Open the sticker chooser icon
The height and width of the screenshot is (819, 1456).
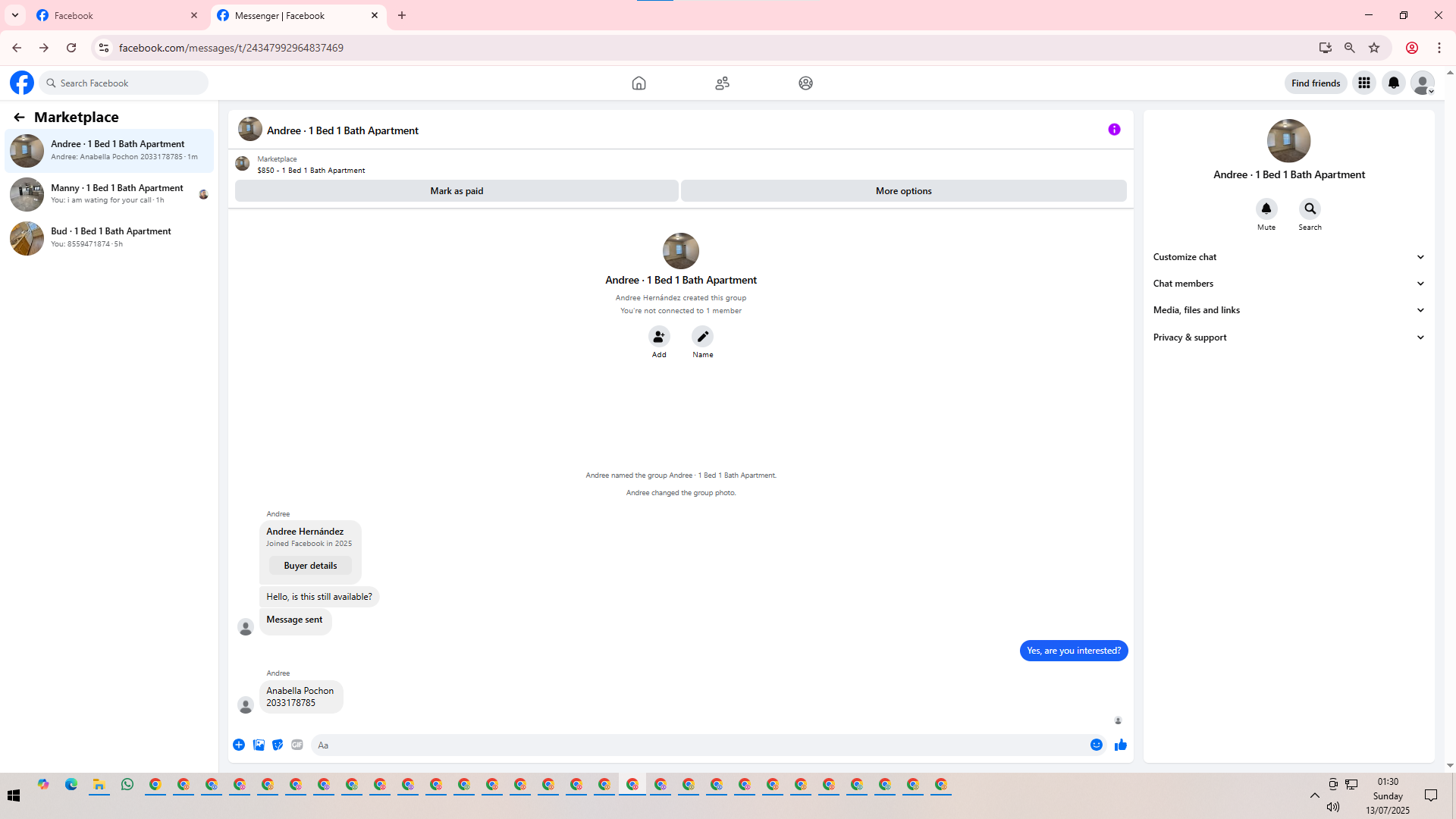pos(278,745)
